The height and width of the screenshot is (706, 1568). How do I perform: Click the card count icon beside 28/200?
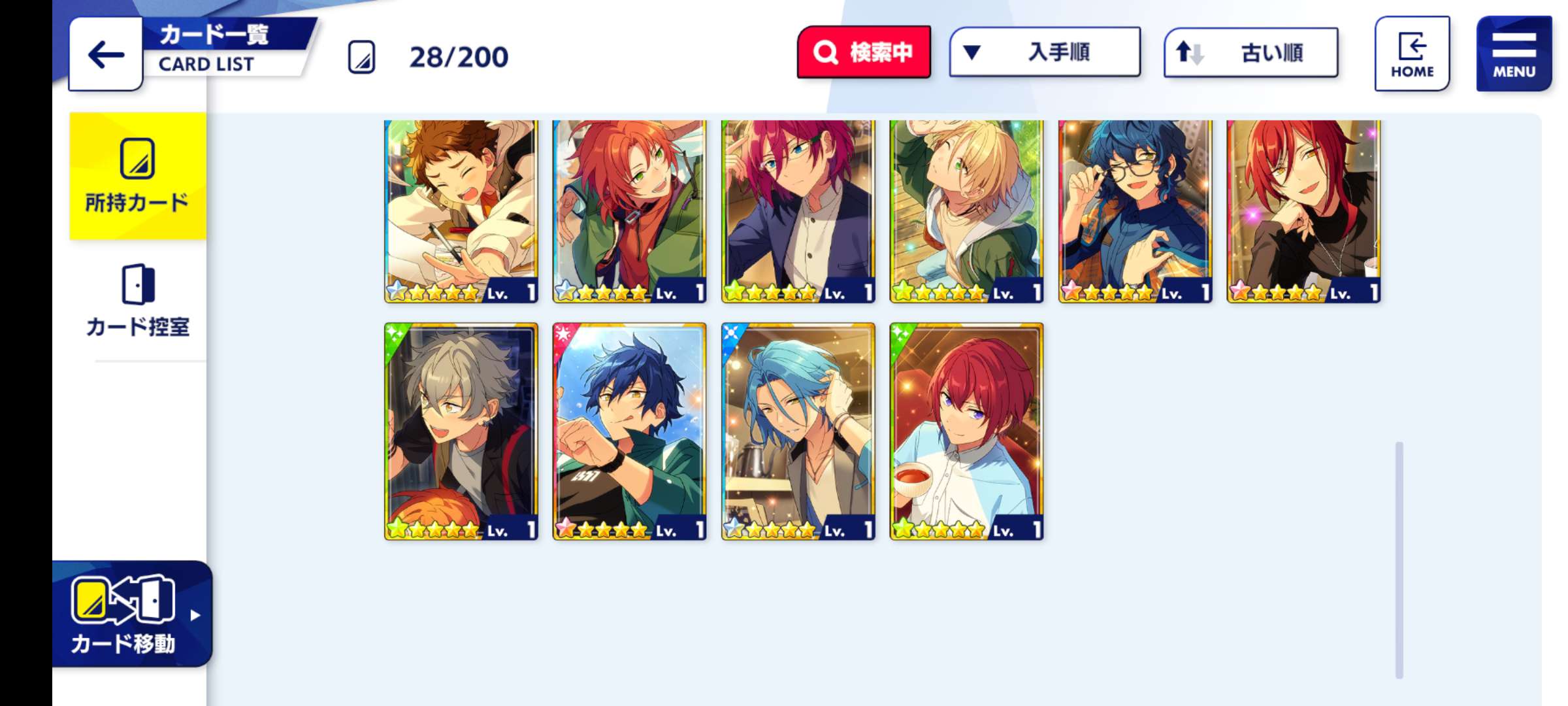[361, 57]
